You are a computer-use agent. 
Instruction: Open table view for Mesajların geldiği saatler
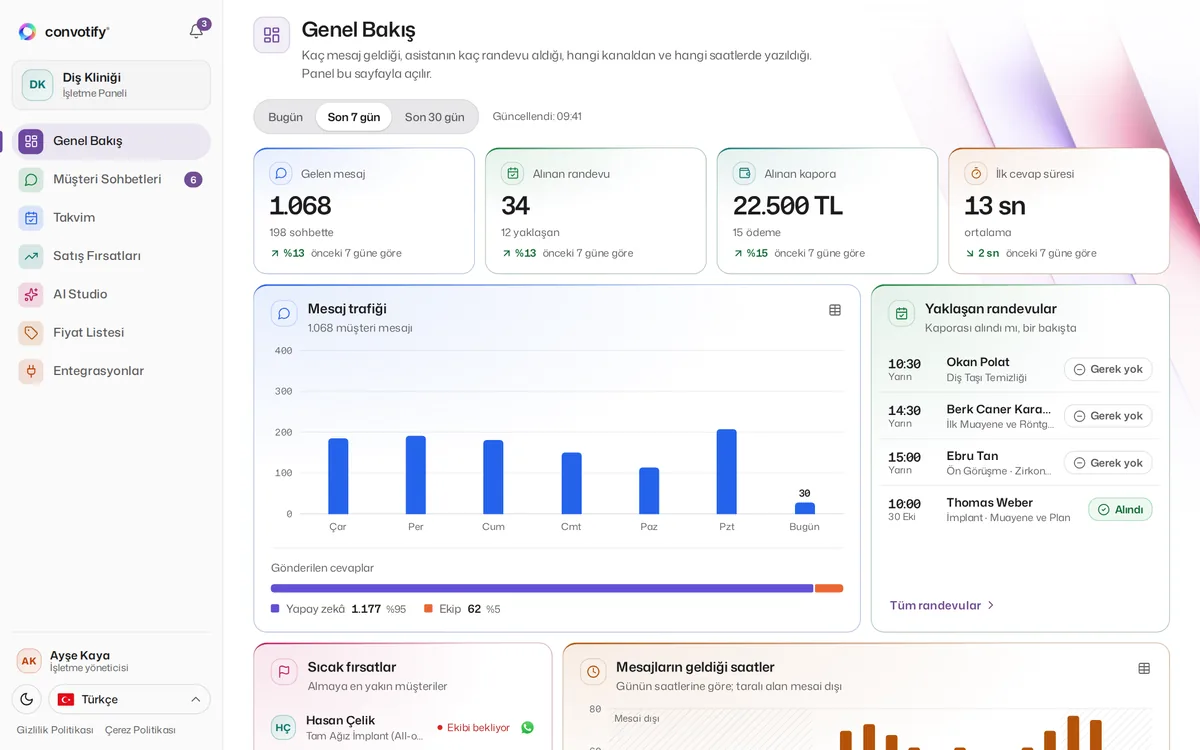[x=1144, y=668]
